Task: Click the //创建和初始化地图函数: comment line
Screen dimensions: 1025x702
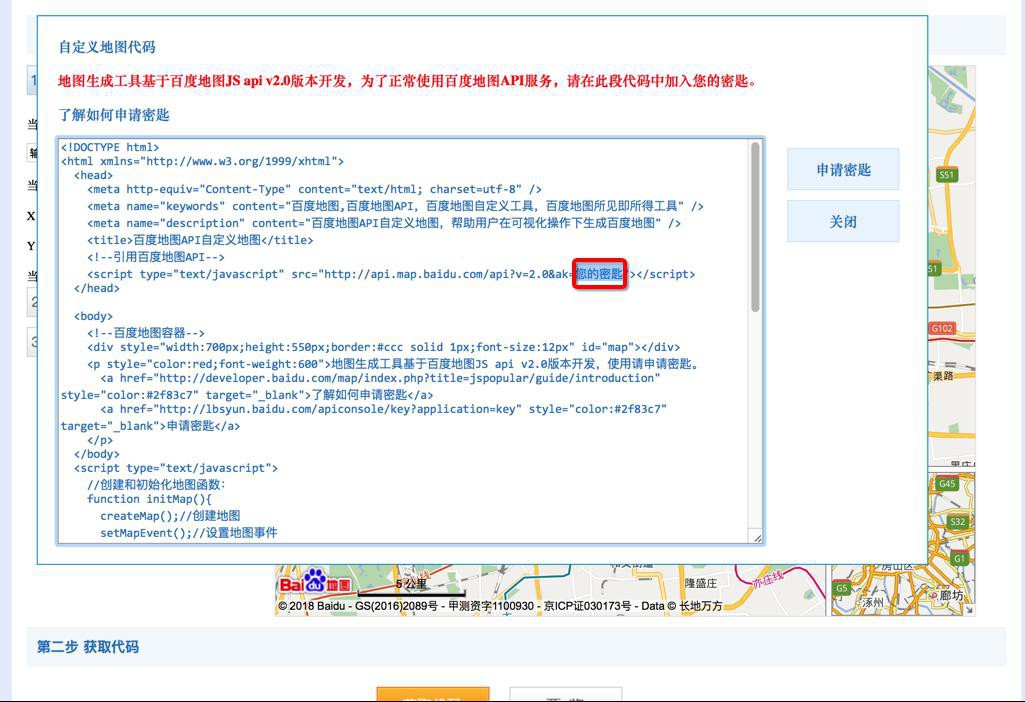Action: (x=156, y=484)
